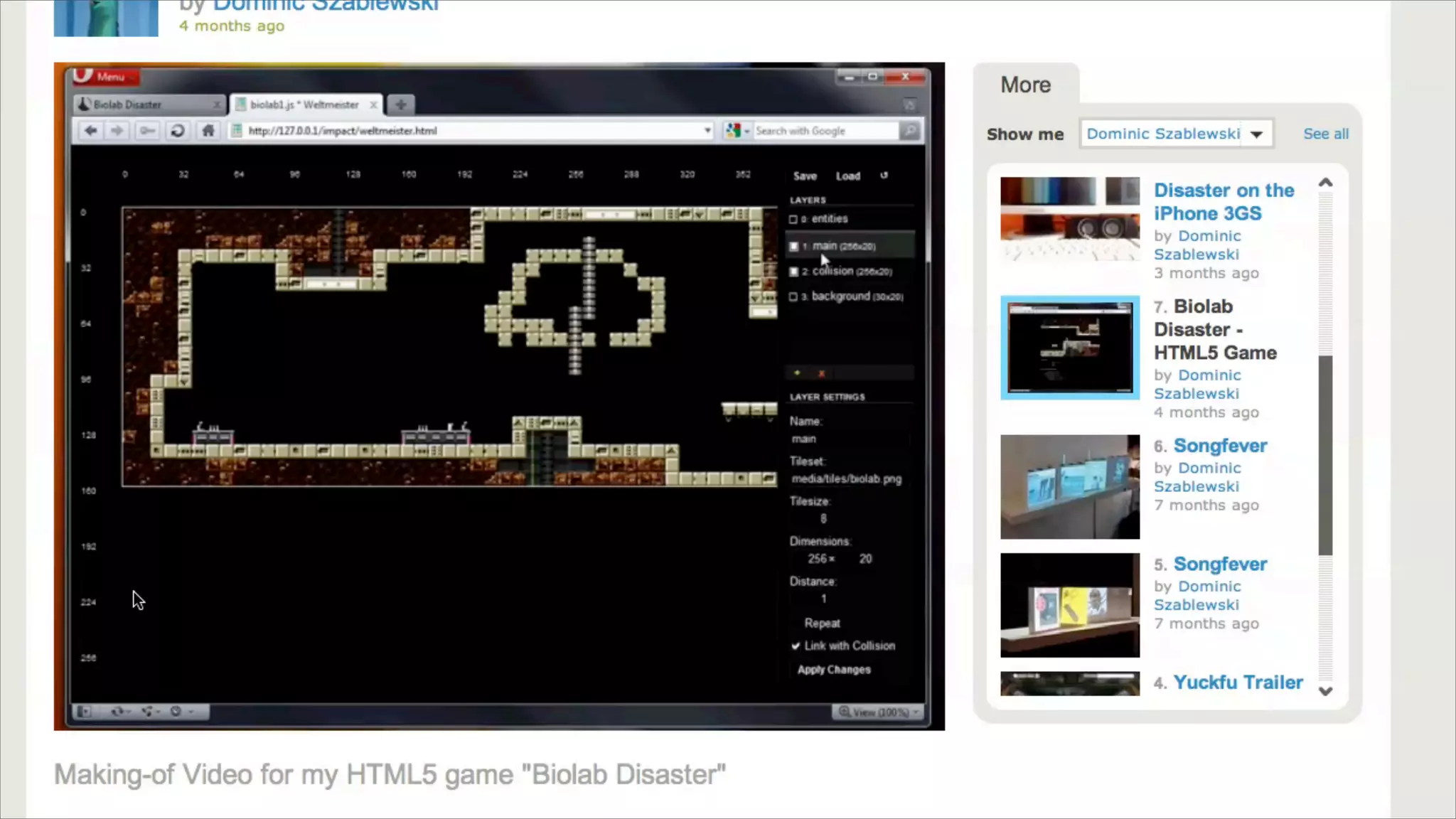Expand the address bar URL dropdown arrow

pyautogui.click(x=707, y=131)
